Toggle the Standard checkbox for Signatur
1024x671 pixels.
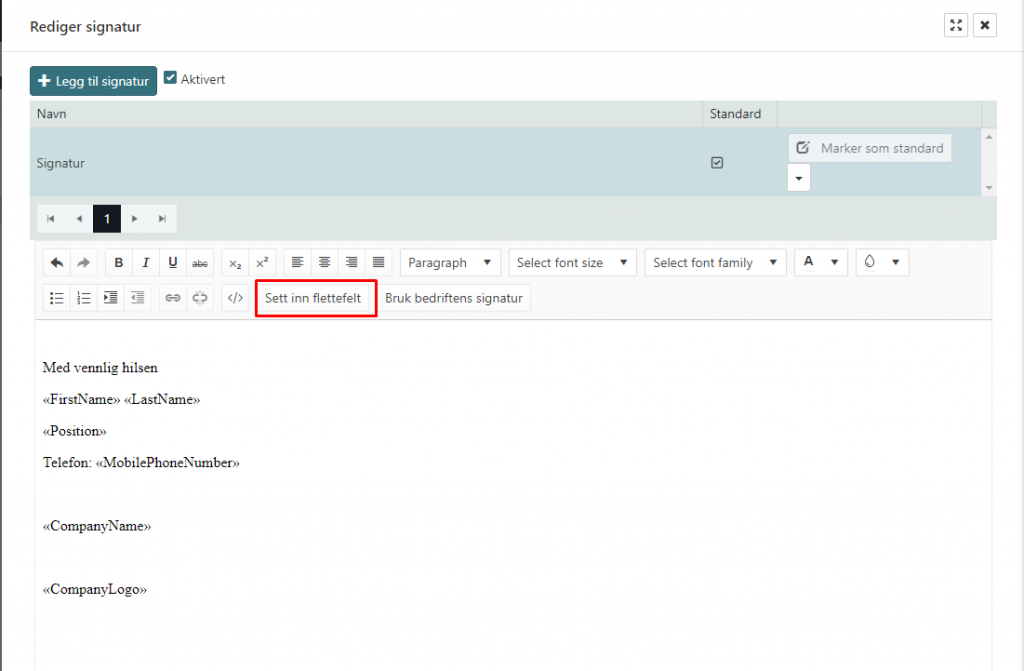(717, 163)
